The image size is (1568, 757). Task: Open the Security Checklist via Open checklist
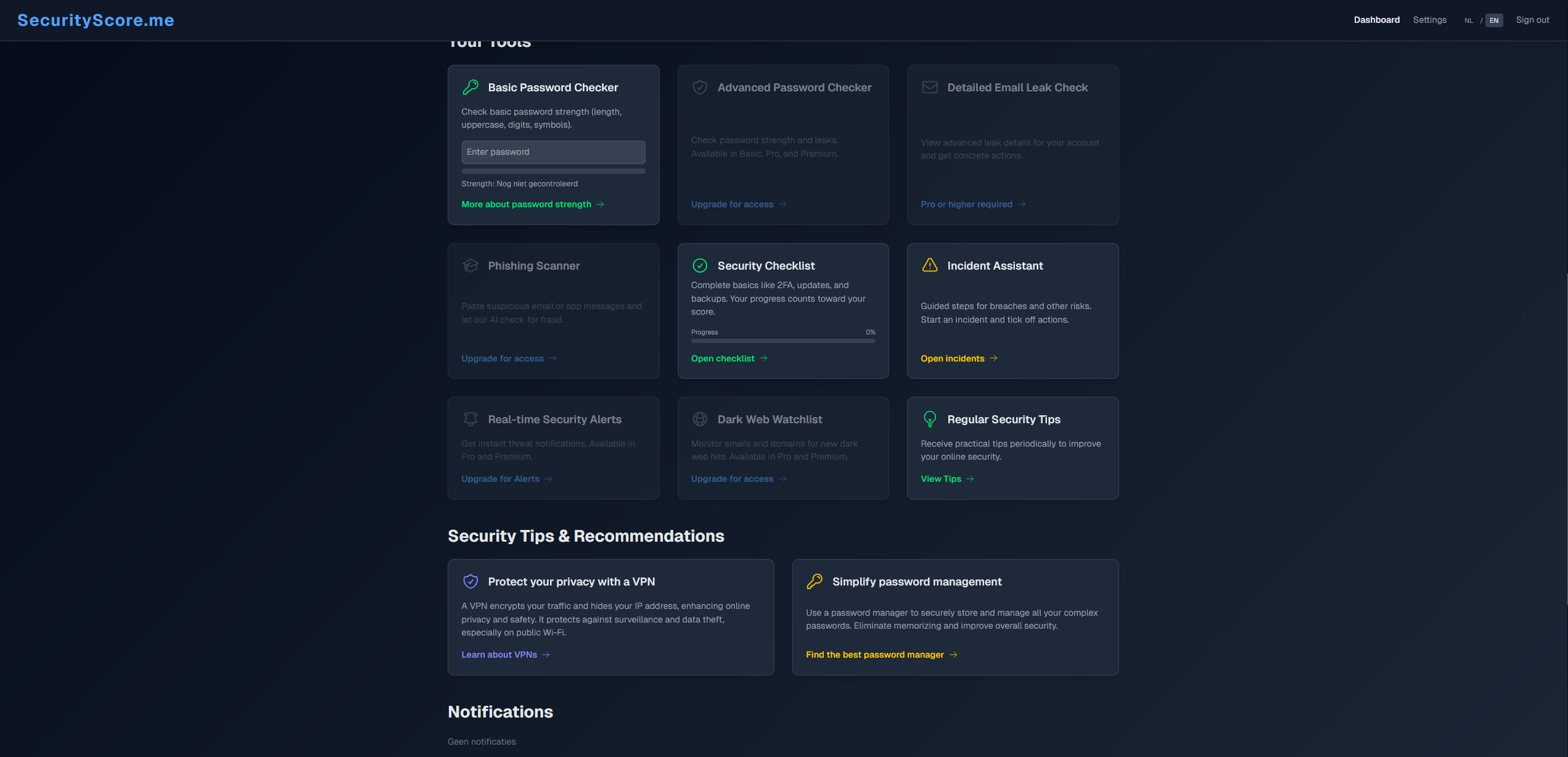click(x=723, y=358)
